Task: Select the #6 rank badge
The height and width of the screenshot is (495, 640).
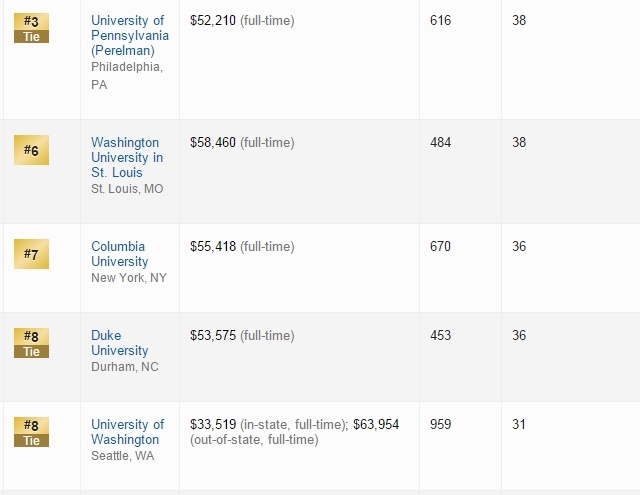Action: [30, 150]
